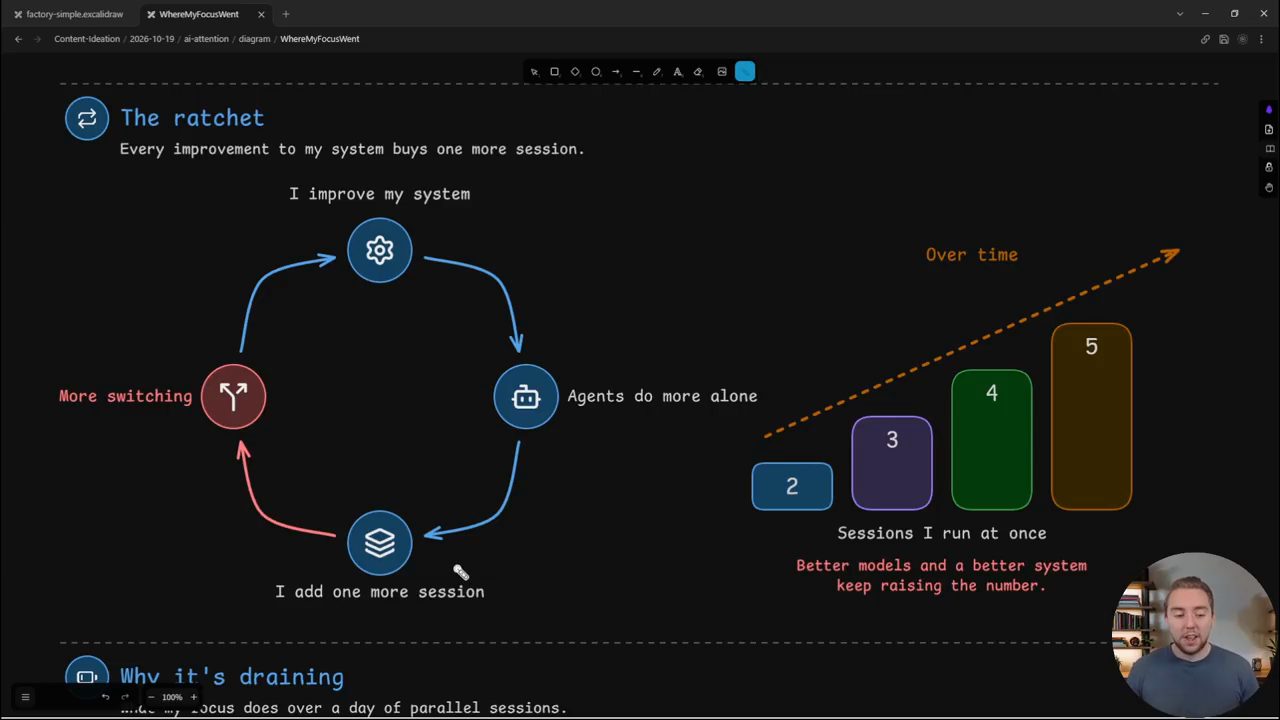The height and width of the screenshot is (720, 1280).
Task: Open the diagram breadcrumb folder
Action: (x=254, y=39)
